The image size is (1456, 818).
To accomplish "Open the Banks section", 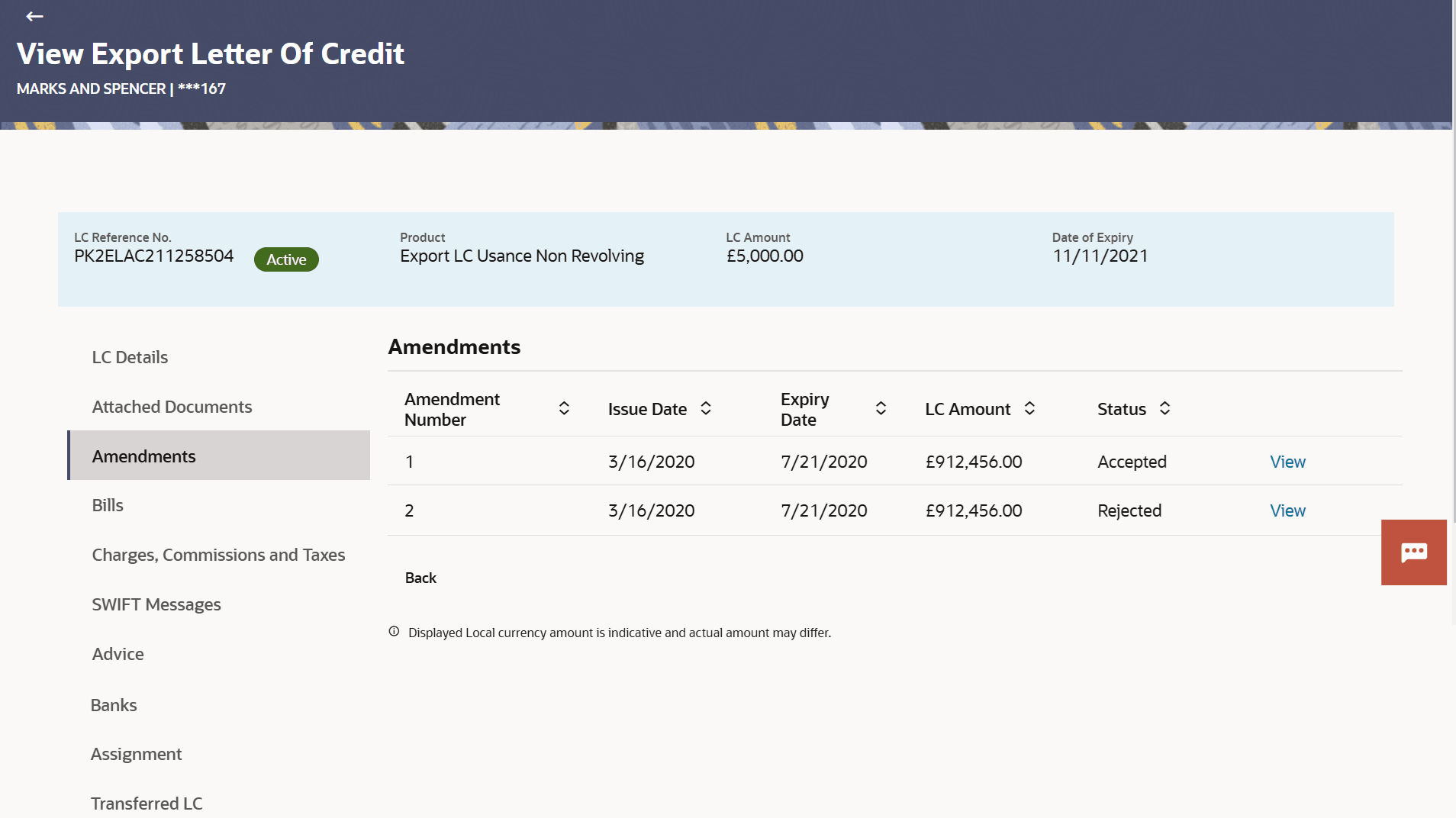I will tap(114, 705).
